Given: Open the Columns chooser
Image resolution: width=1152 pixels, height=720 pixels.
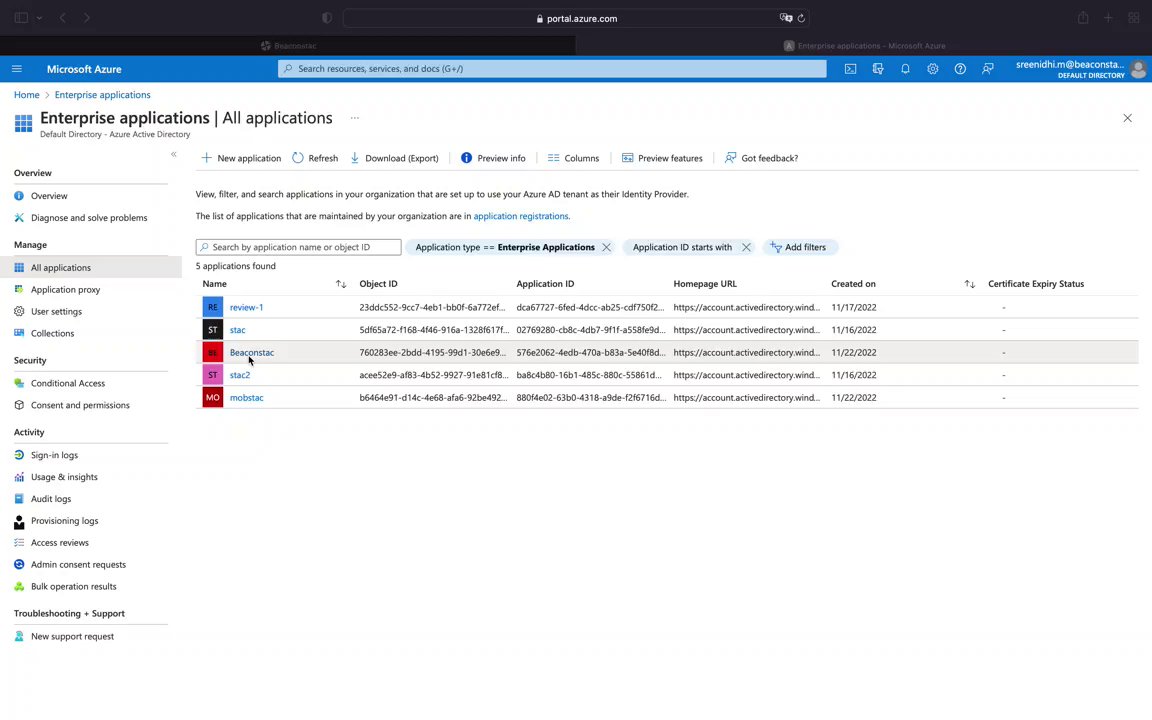Looking at the screenshot, I should pyautogui.click(x=573, y=158).
